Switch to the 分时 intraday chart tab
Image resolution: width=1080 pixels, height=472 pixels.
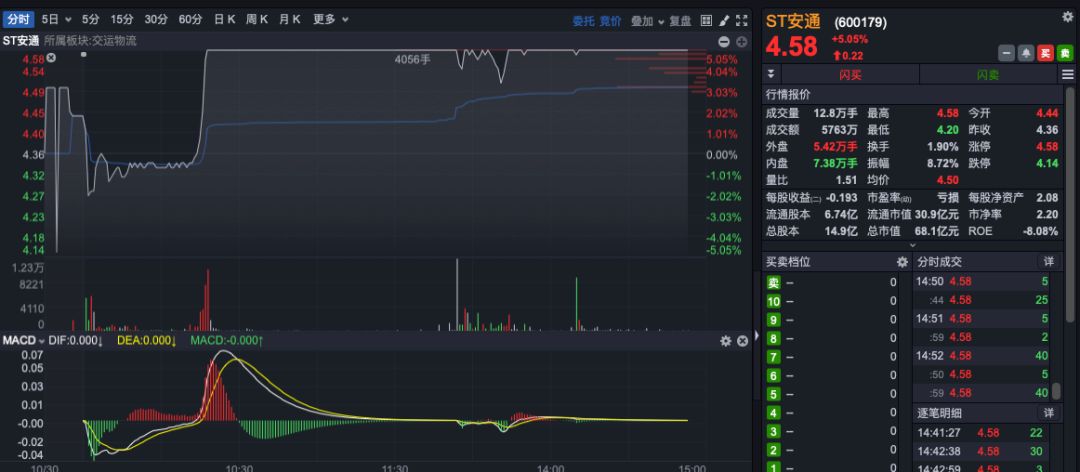click(19, 20)
